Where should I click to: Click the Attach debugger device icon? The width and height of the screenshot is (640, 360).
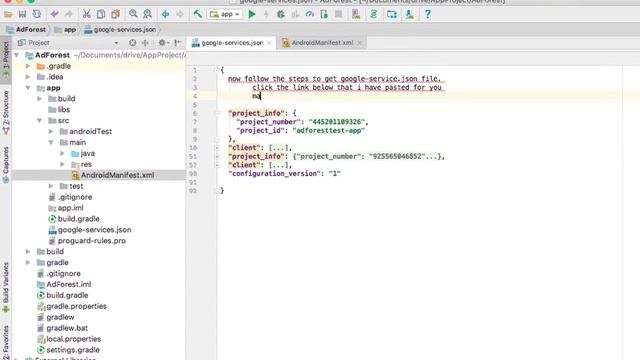324,14
